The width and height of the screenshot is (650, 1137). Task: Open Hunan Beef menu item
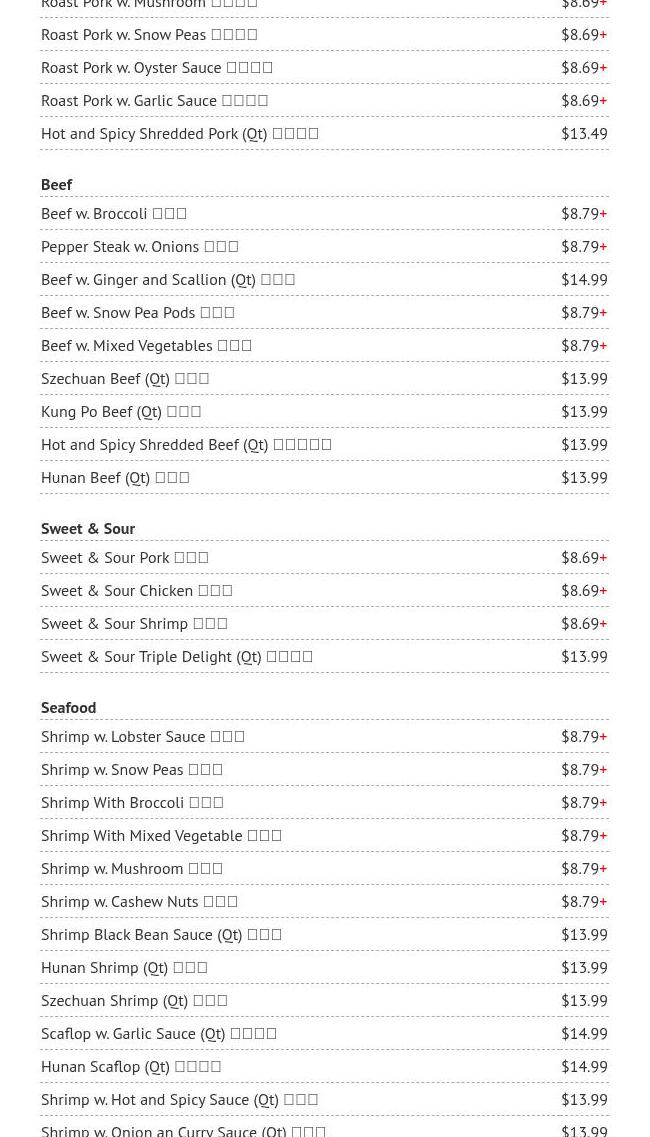point(115,477)
